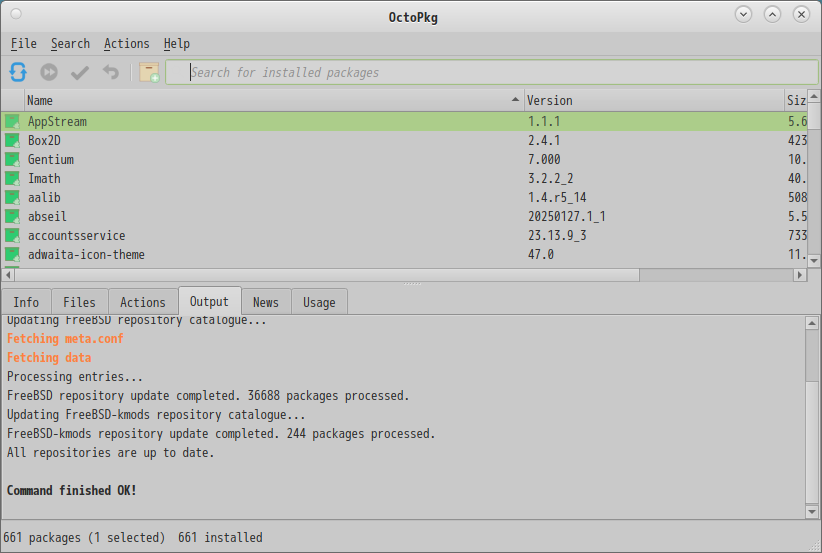Click the Upgrade forward-arrow toolbar icon
The height and width of the screenshot is (553, 822).
pos(49,72)
